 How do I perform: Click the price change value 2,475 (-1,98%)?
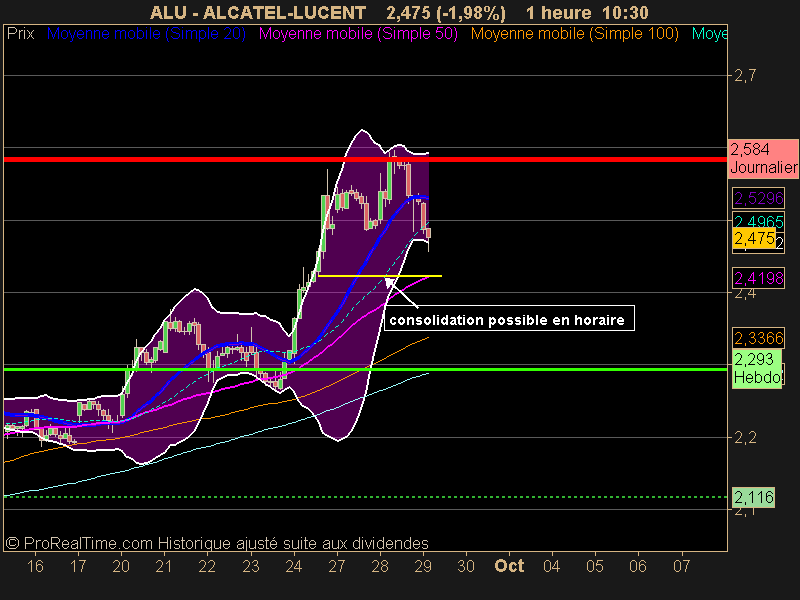pyautogui.click(x=446, y=12)
